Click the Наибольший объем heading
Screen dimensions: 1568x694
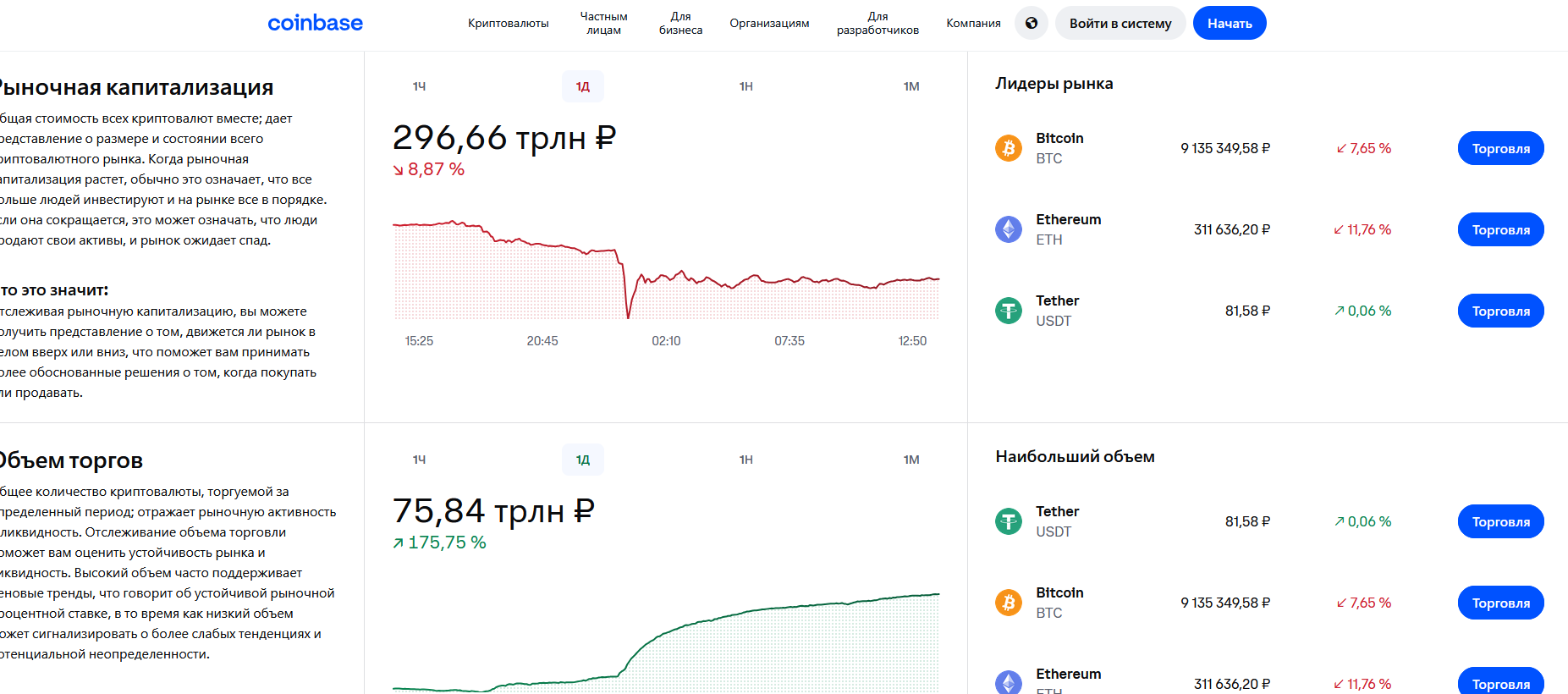point(1075,456)
